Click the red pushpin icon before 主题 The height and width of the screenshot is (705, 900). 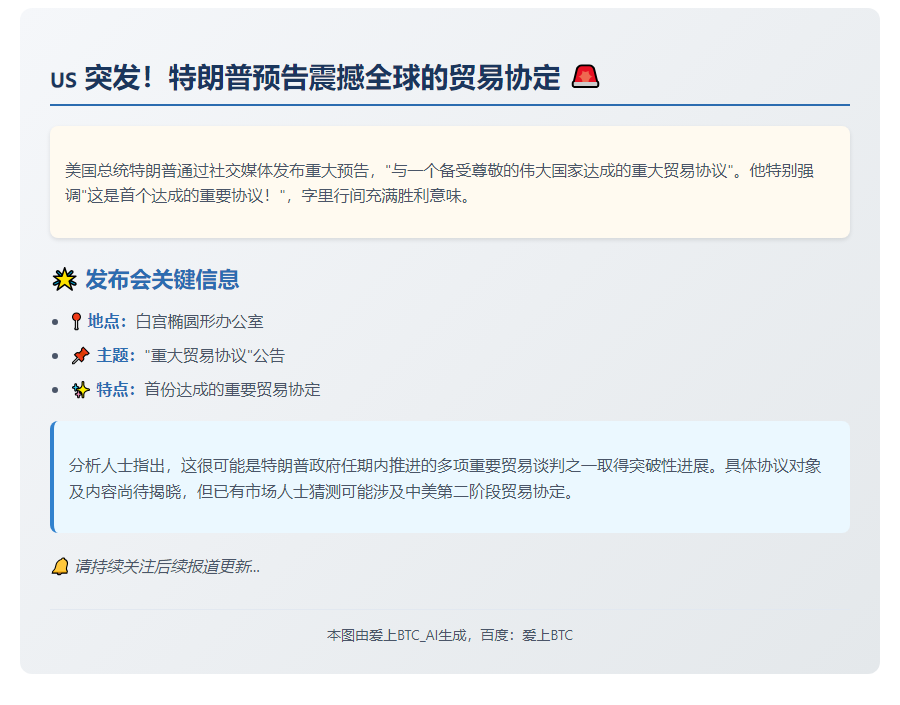pos(80,356)
